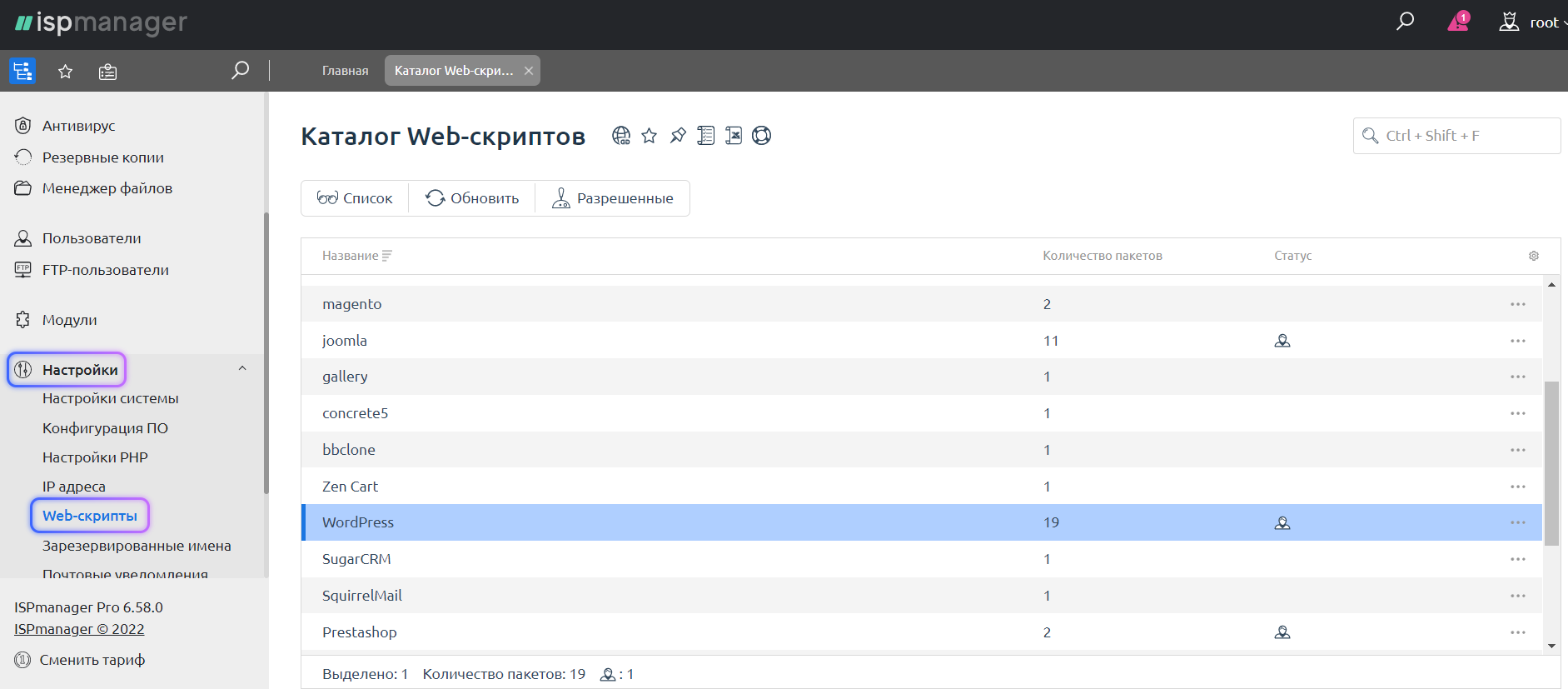Click Сменить тариф link

click(92, 660)
